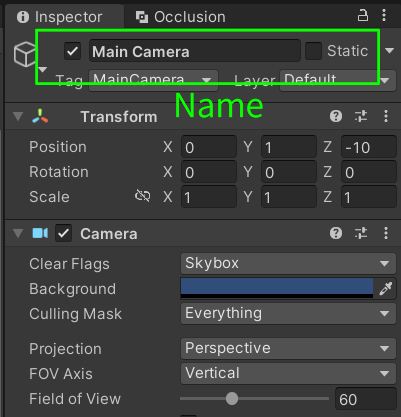Click the Clear Flags label
The height and width of the screenshot is (417, 401).
point(69,264)
